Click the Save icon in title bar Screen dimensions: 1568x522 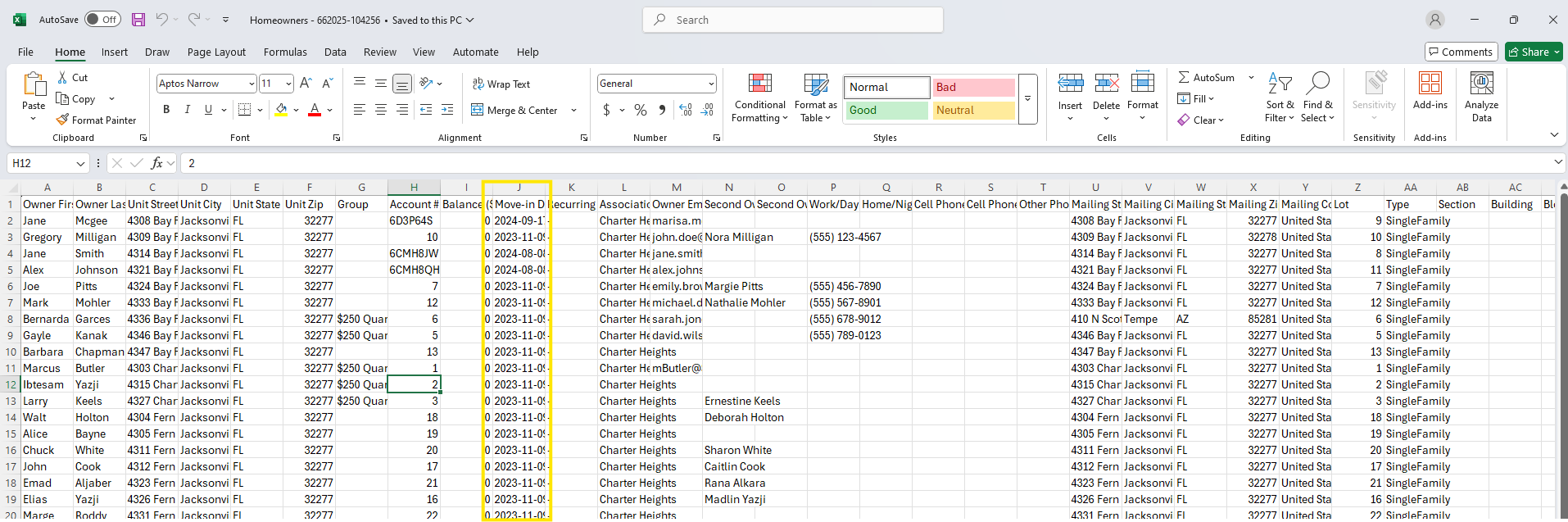[138, 20]
